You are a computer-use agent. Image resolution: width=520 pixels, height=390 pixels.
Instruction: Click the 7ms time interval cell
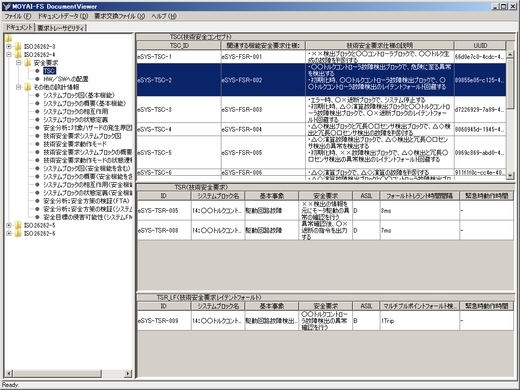[x=419, y=230]
